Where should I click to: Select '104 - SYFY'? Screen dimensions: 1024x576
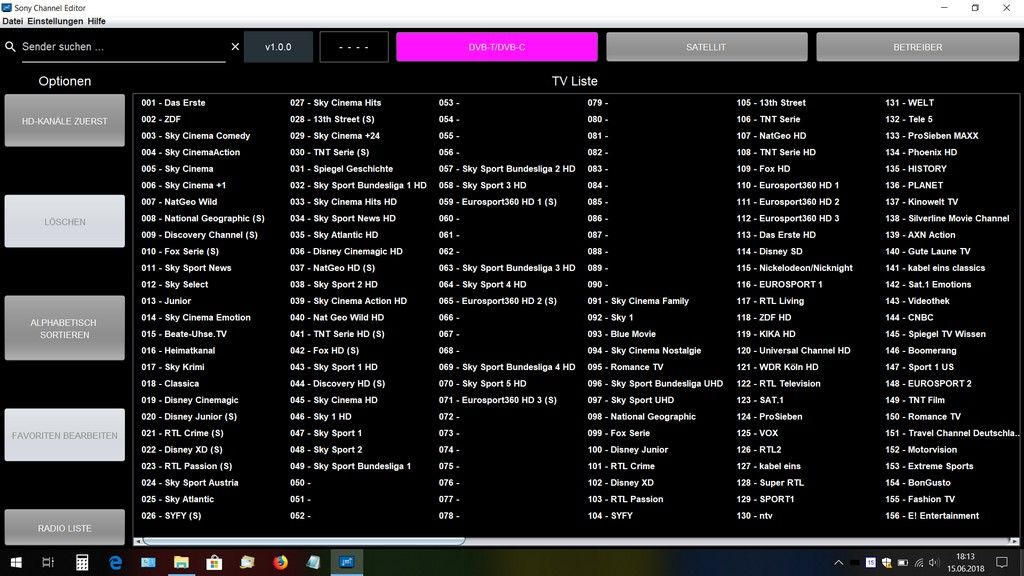click(610, 515)
